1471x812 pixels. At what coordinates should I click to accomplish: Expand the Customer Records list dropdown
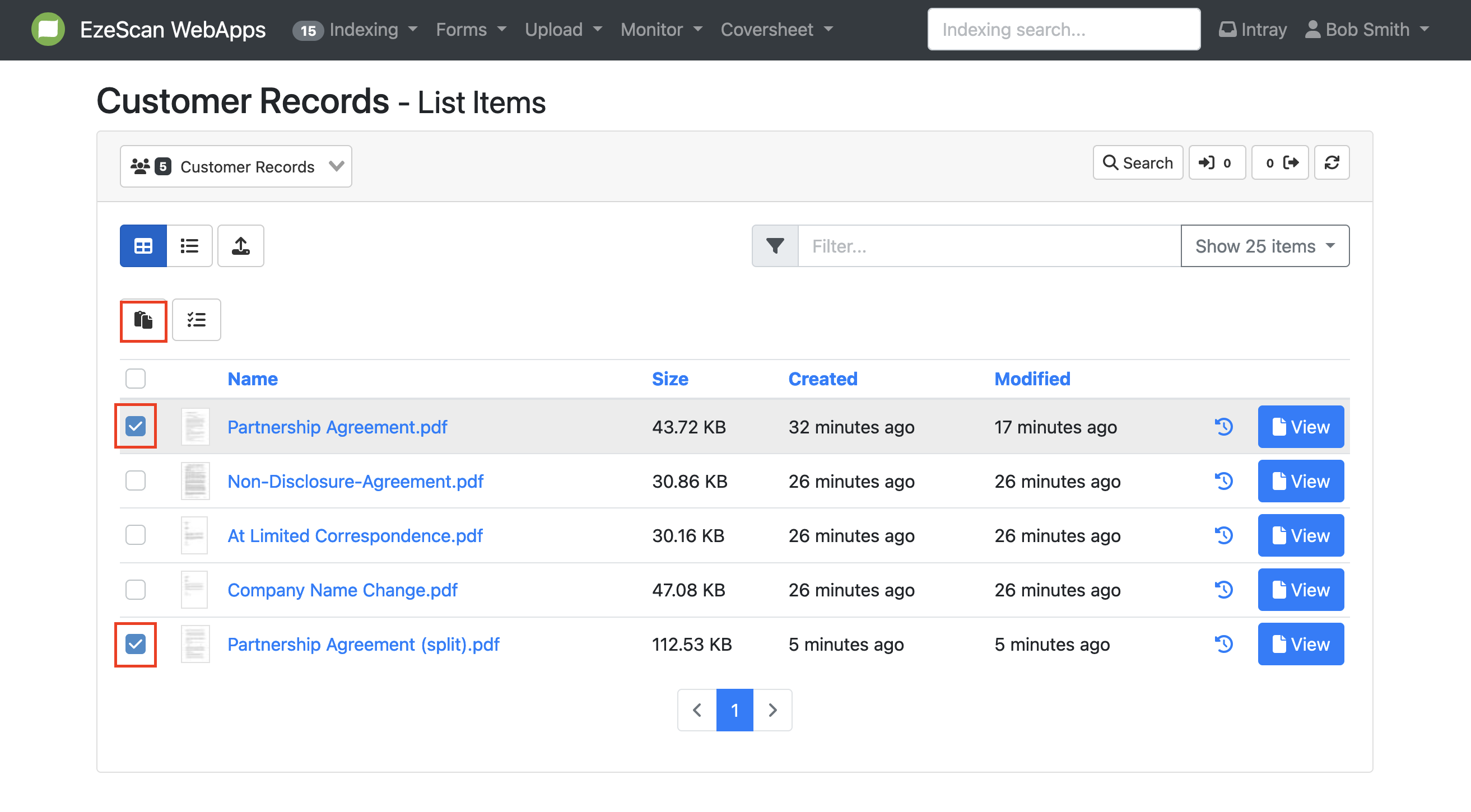pyautogui.click(x=235, y=166)
